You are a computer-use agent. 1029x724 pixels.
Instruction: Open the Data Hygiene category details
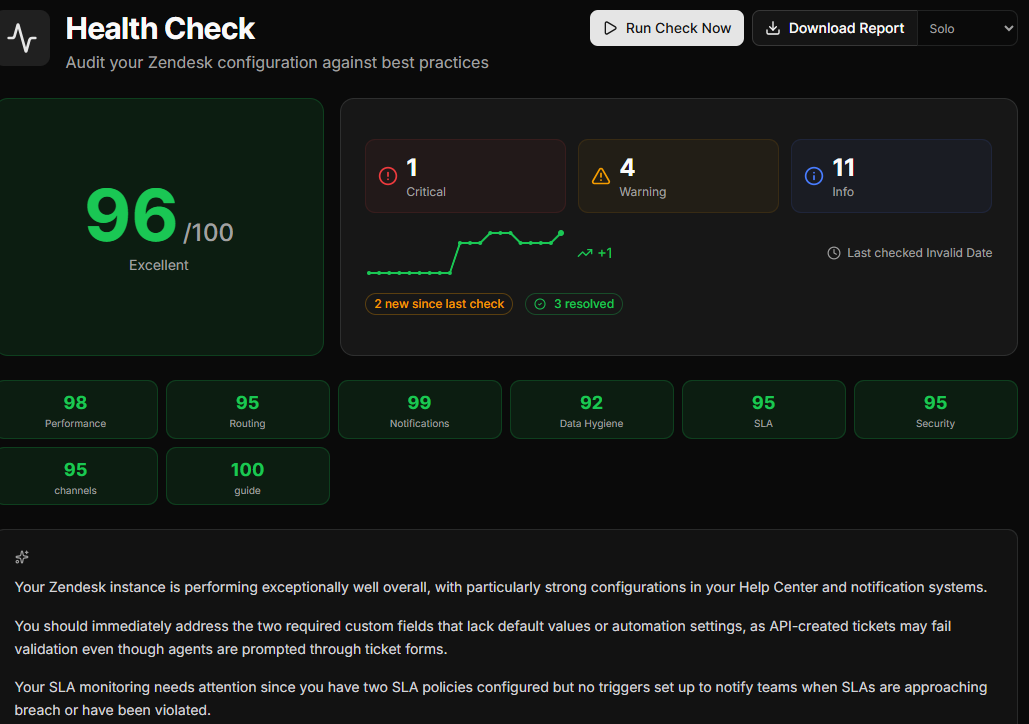[591, 409]
